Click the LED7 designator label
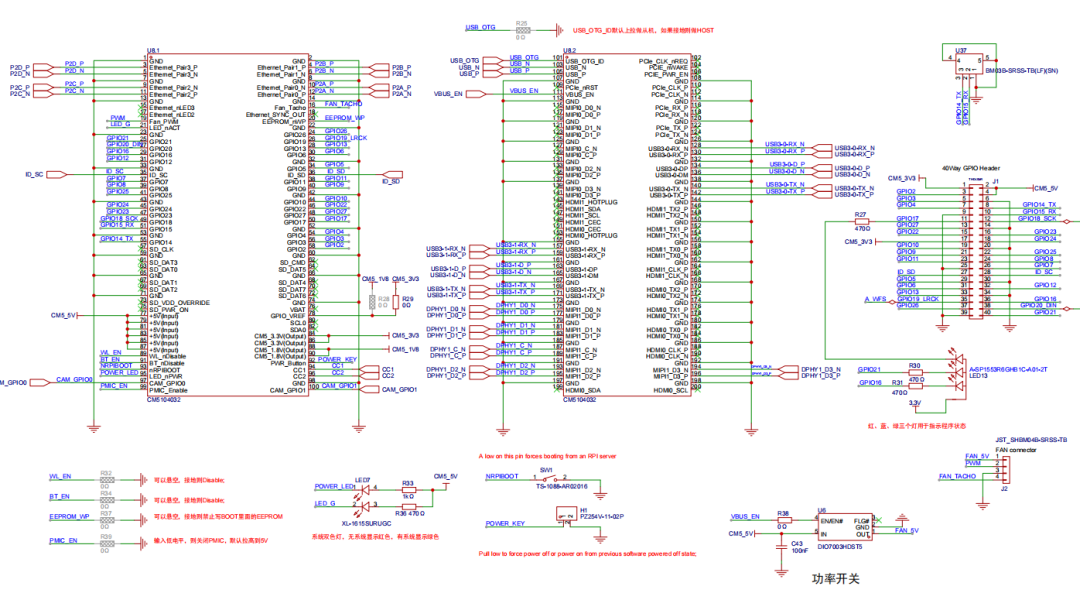The image size is (1080, 593). 362,480
